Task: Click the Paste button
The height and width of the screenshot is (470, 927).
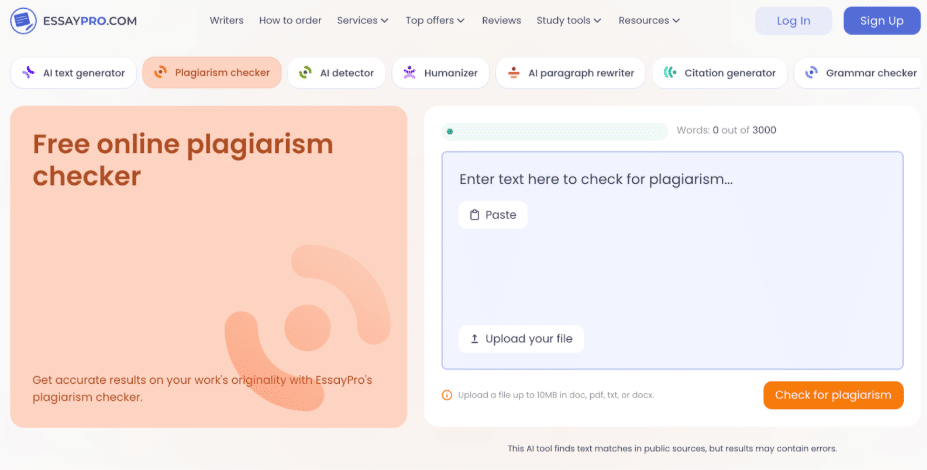Action: [493, 215]
